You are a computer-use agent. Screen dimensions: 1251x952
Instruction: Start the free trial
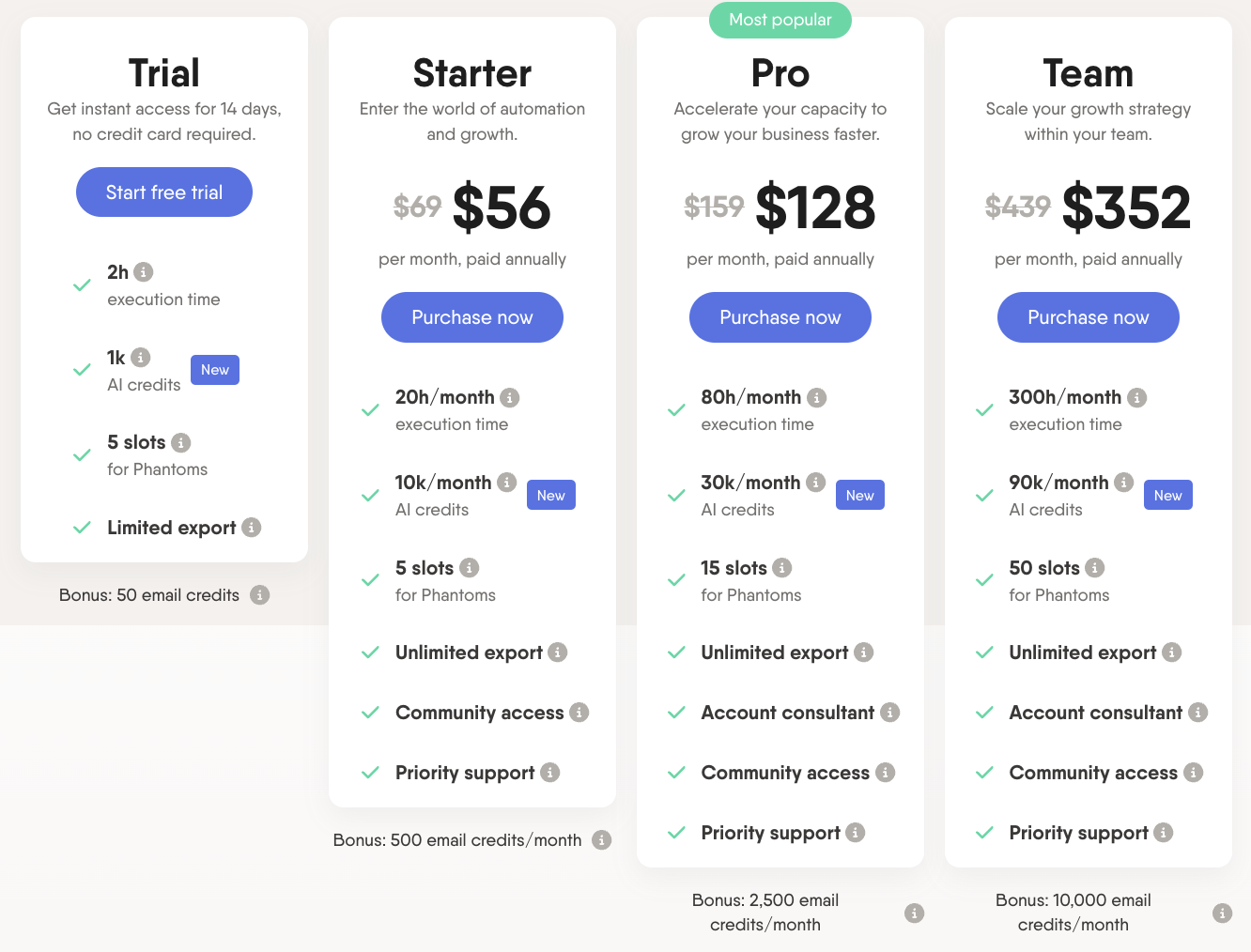[x=164, y=192]
